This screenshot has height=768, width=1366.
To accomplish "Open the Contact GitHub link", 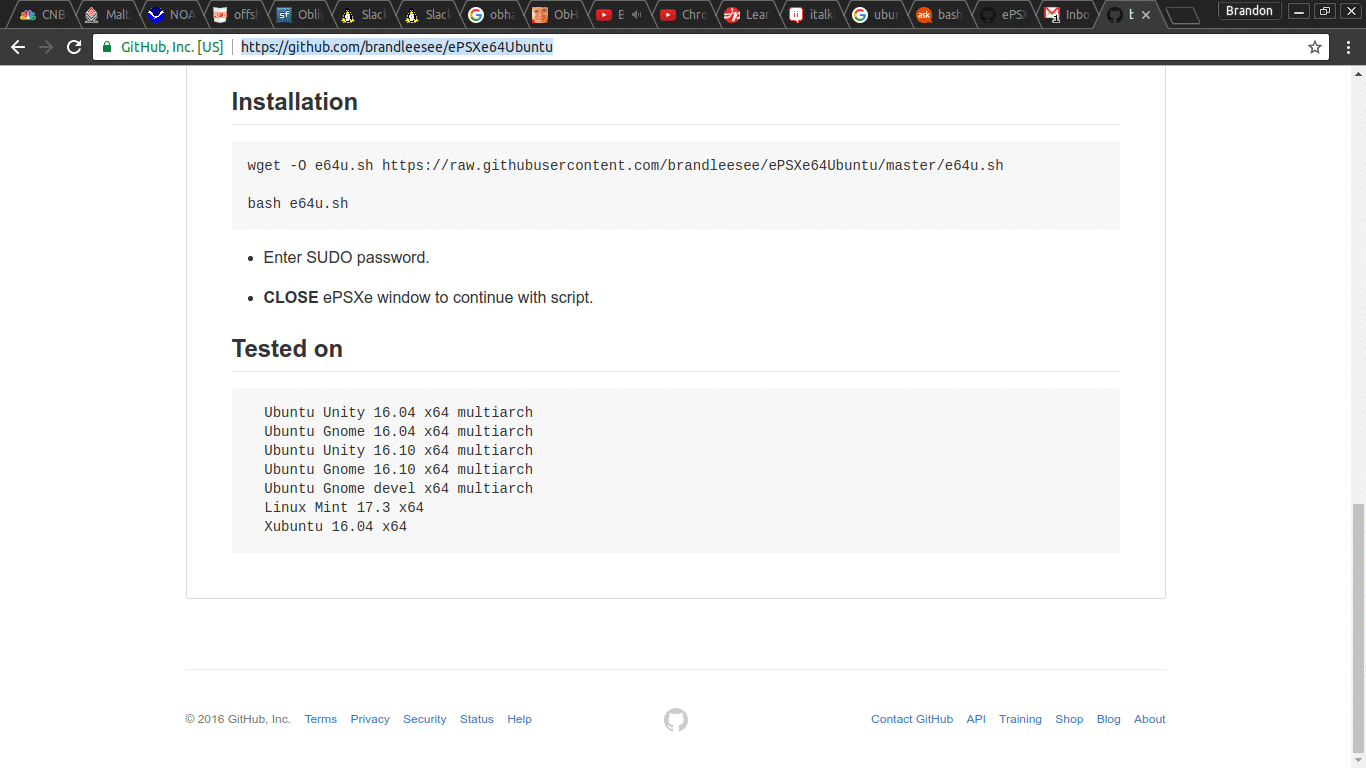I will 912,719.
